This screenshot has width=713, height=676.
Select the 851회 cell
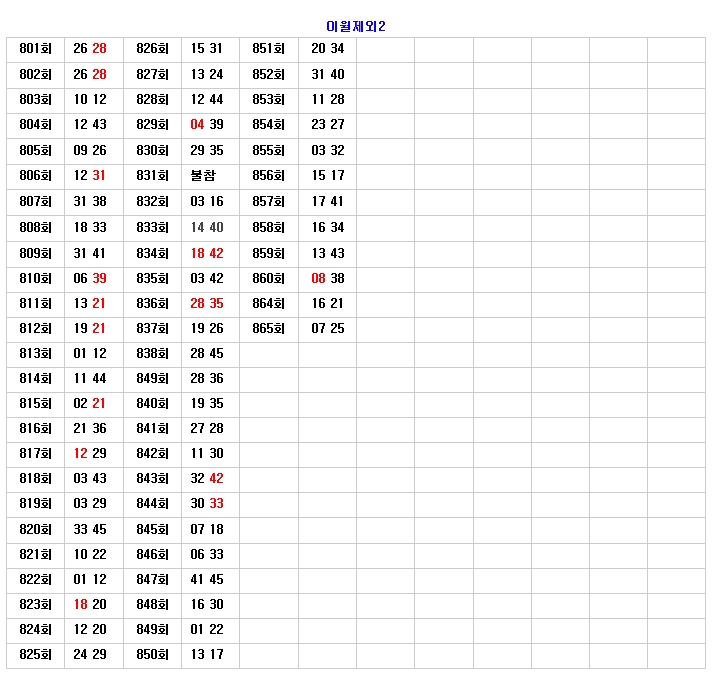(268, 49)
